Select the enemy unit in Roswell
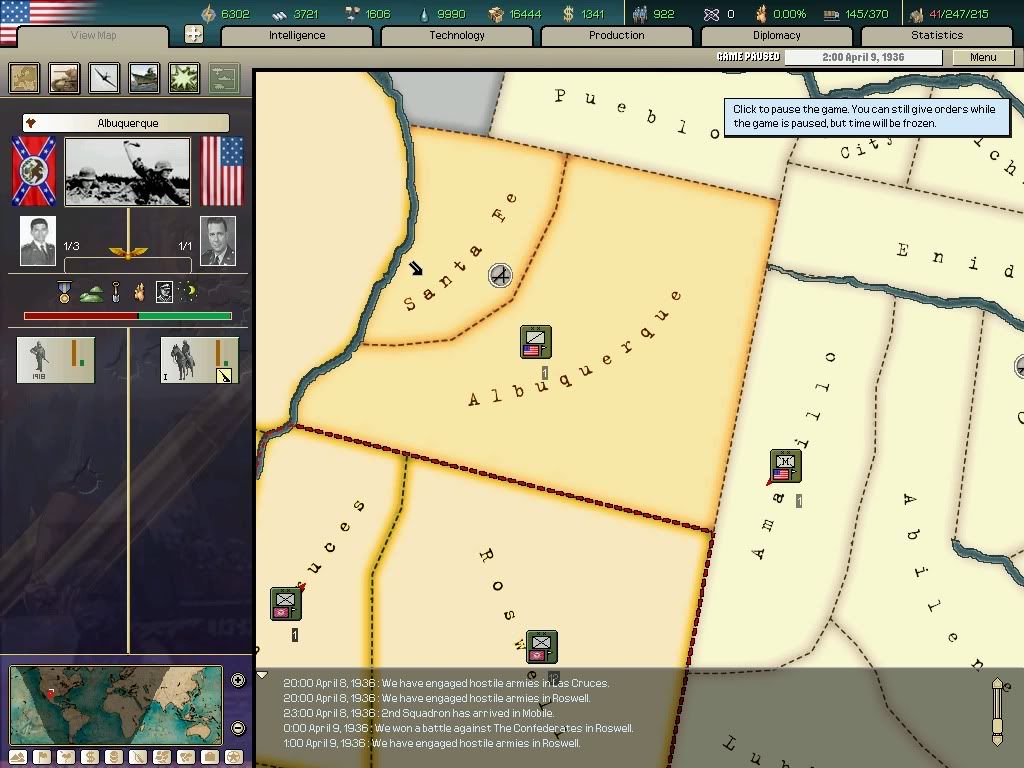The width and height of the screenshot is (1024, 768). (541, 647)
